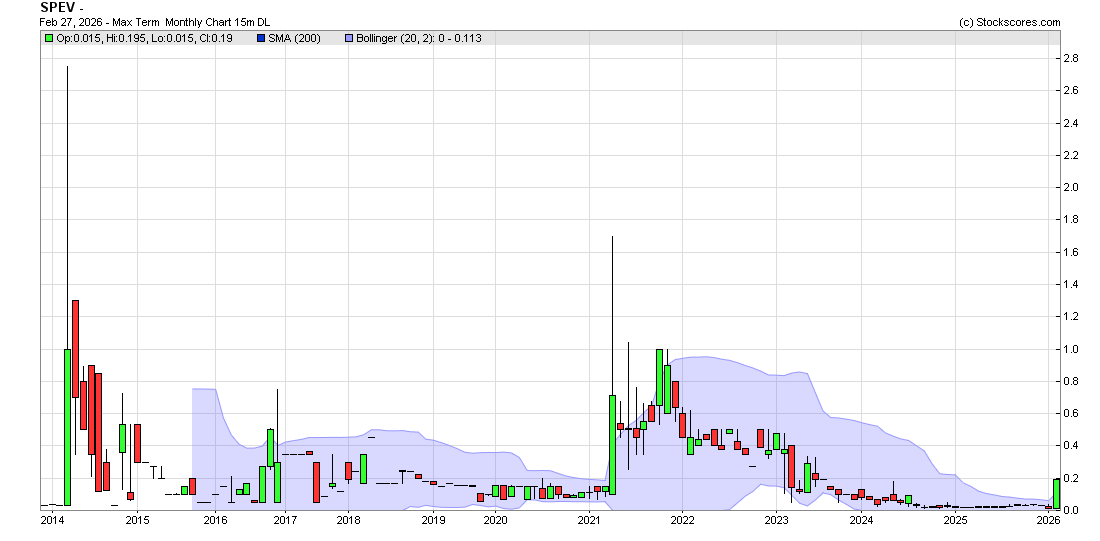This screenshot has height=541, width=1100.
Task: Click the green late-2021 candle reaching 1.0
Action: coord(659,378)
